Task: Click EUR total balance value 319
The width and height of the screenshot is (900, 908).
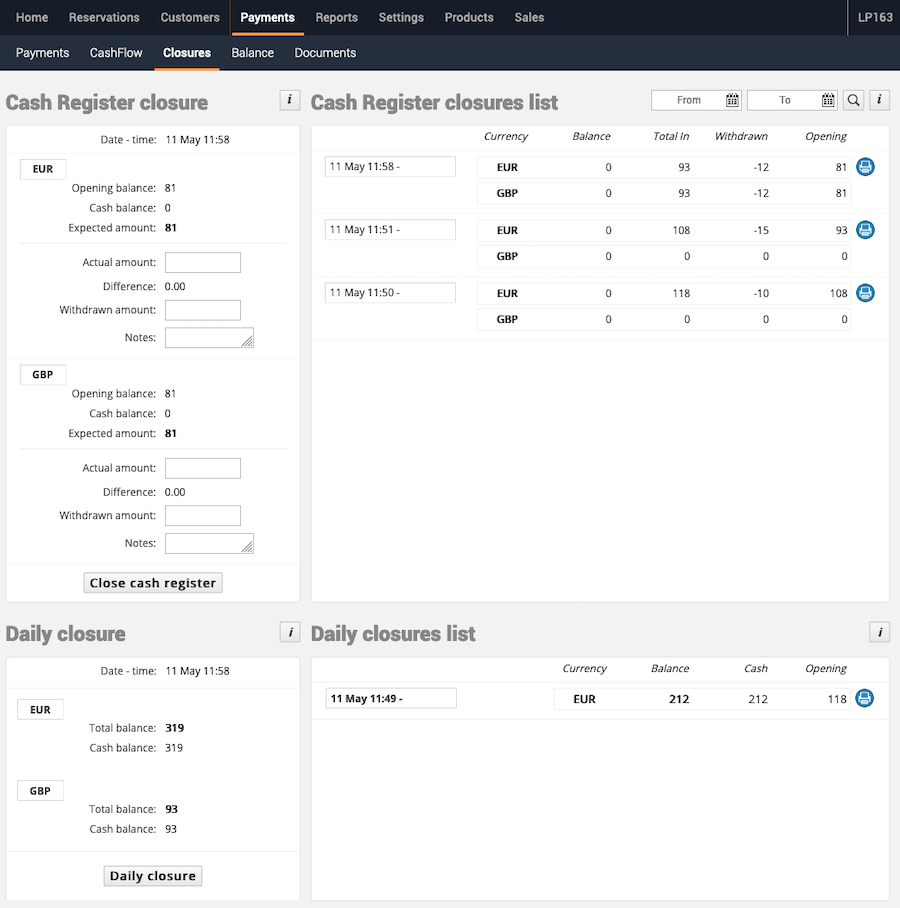Action: [174, 728]
